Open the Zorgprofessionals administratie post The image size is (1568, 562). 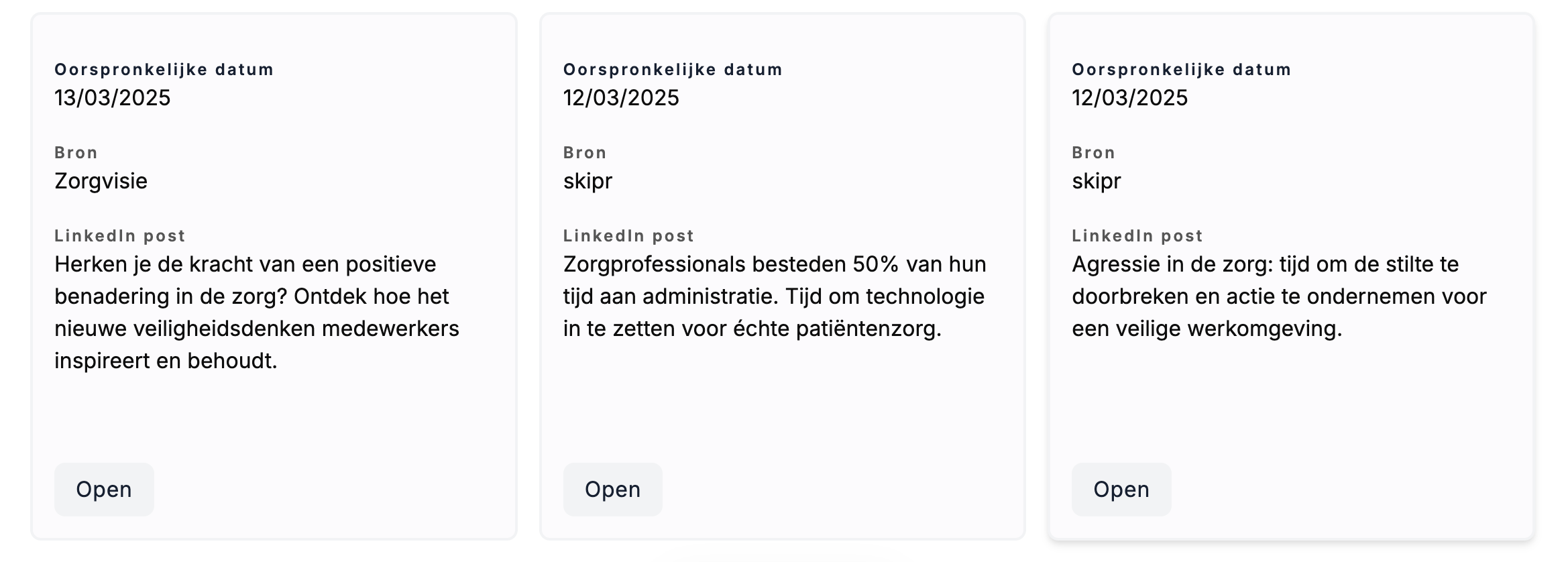(612, 489)
